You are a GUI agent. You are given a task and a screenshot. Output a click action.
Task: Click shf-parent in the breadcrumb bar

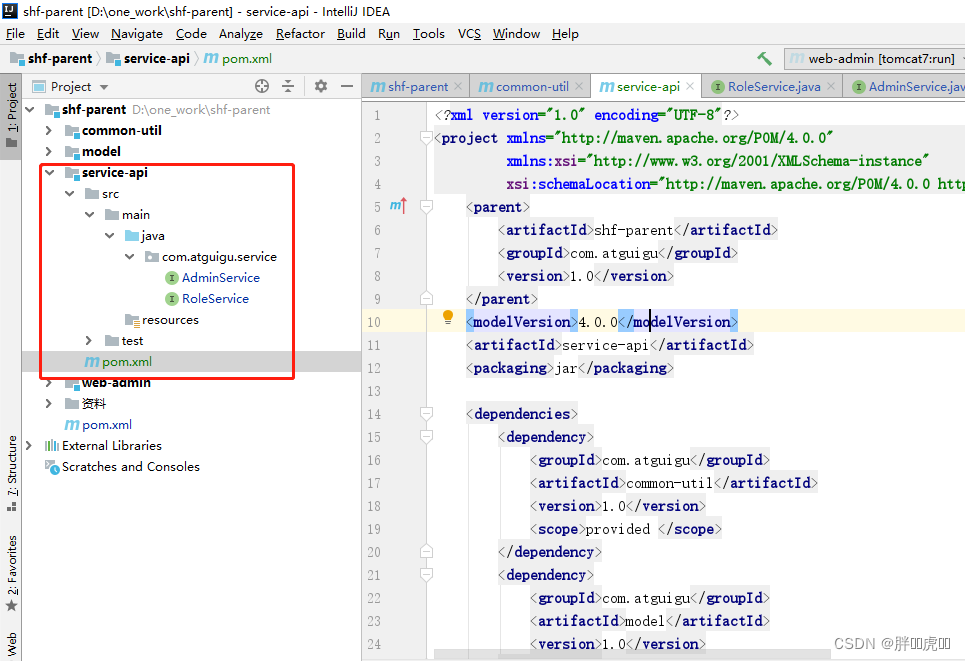(x=52, y=58)
